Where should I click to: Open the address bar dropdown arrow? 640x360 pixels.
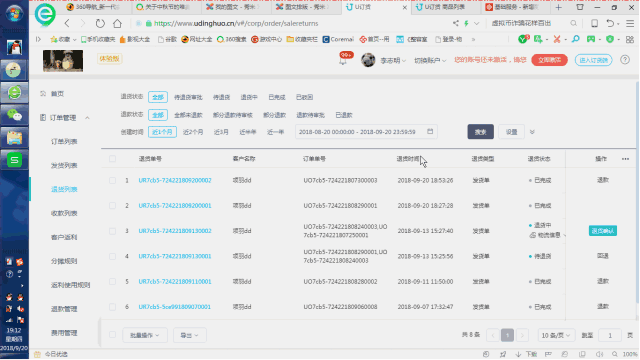point(476,23)
